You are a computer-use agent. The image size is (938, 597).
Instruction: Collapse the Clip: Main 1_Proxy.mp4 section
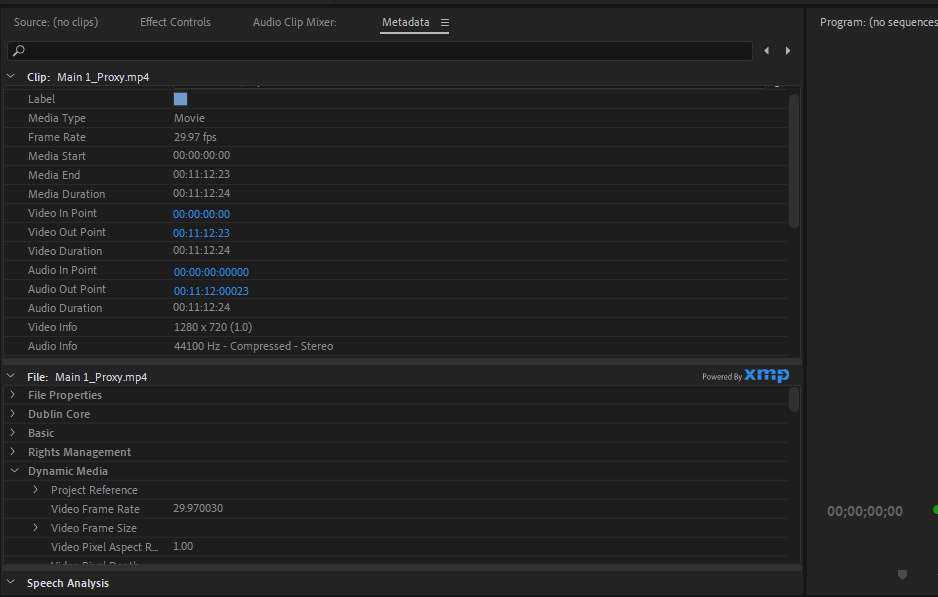click(10, 75)
